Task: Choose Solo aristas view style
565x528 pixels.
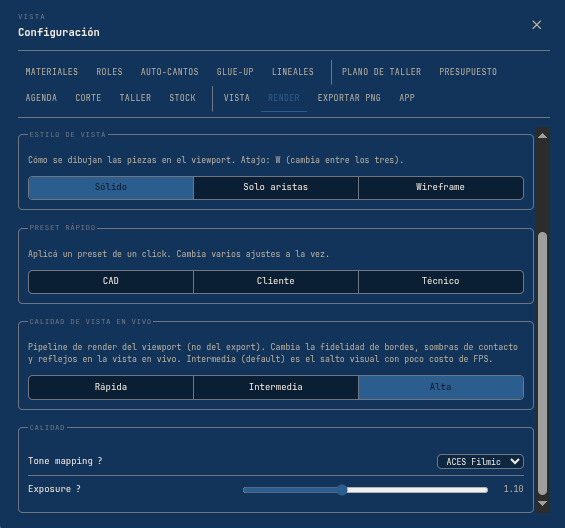Action: (x=276, y=187)
